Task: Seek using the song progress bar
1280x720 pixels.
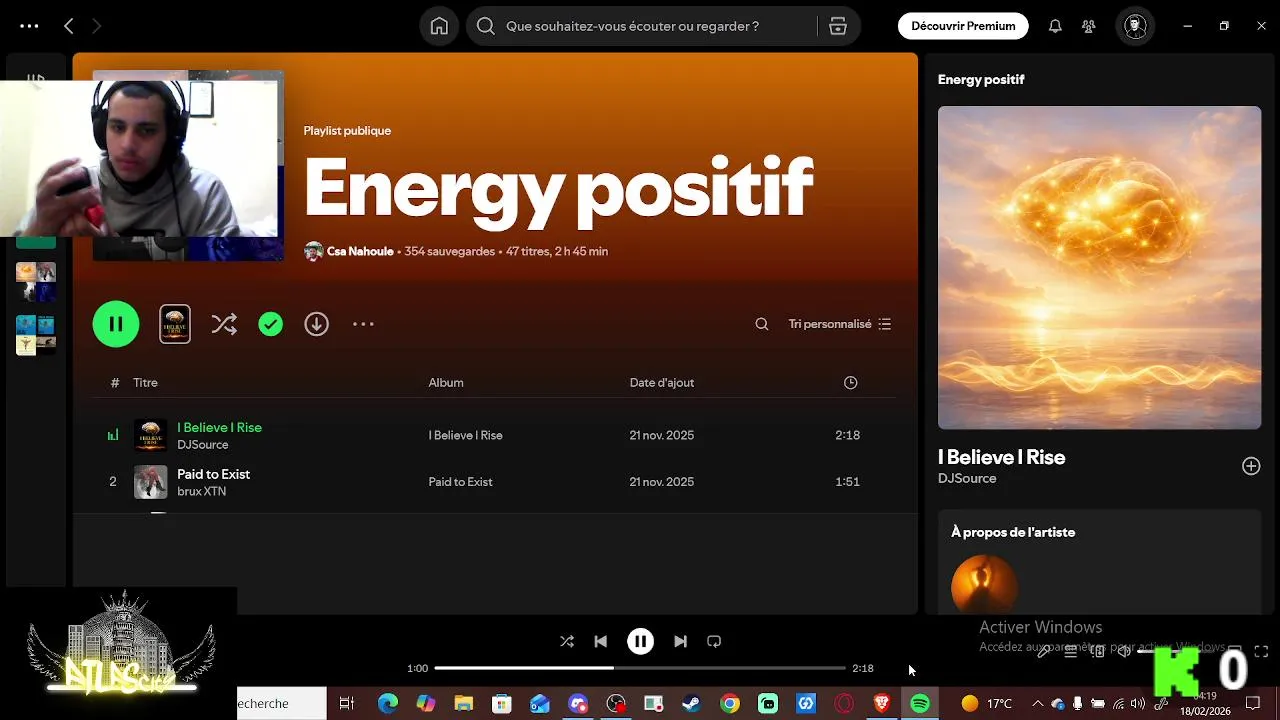Action: [640, 668]
